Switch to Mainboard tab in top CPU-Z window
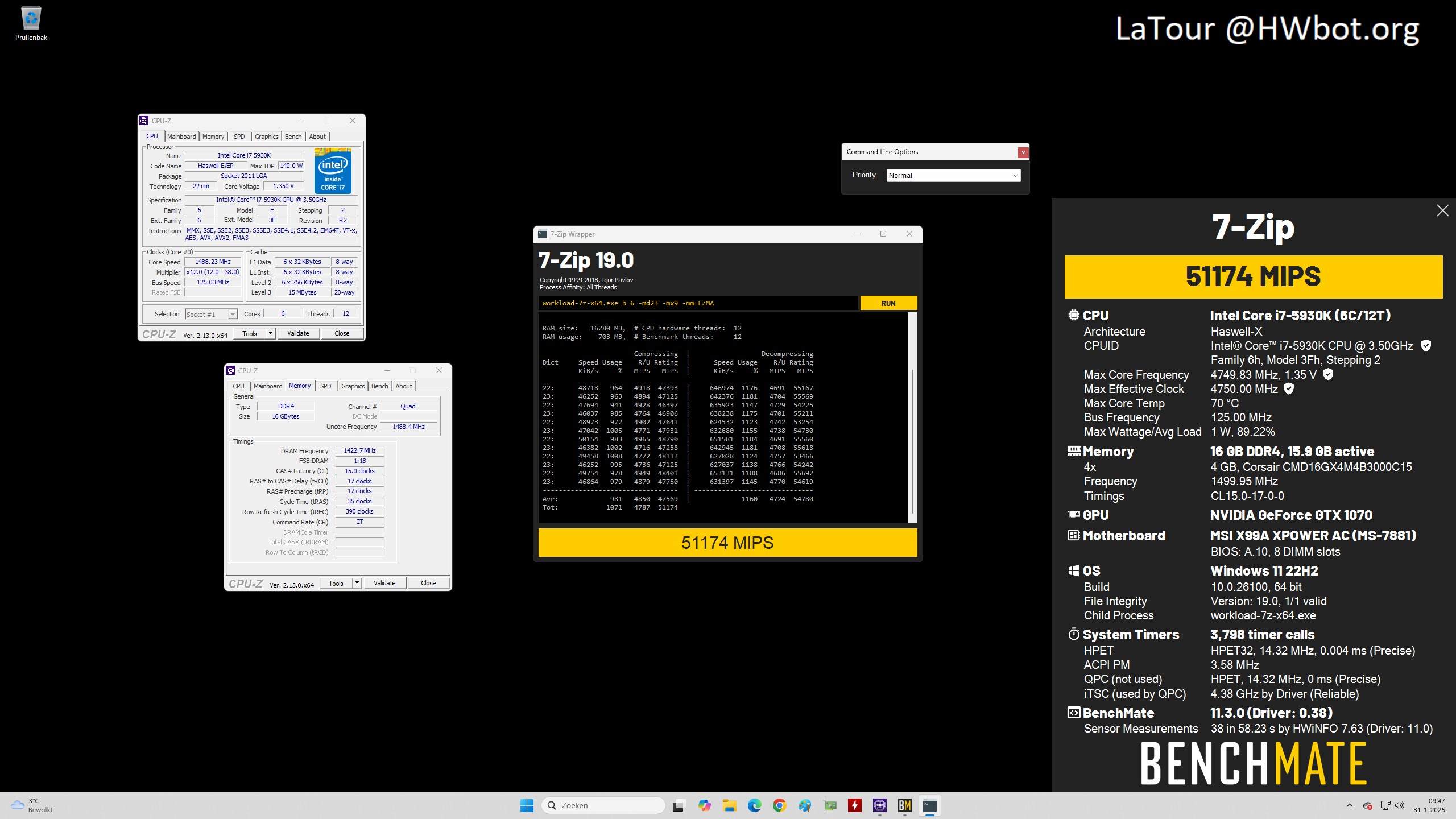Viewport: 1456px width, 819px height. tap(181, 136)
